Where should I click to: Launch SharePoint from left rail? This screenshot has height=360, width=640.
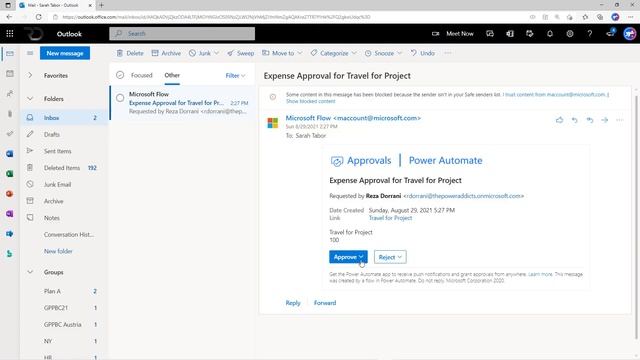pyautogui.click(x=10, y=233)
